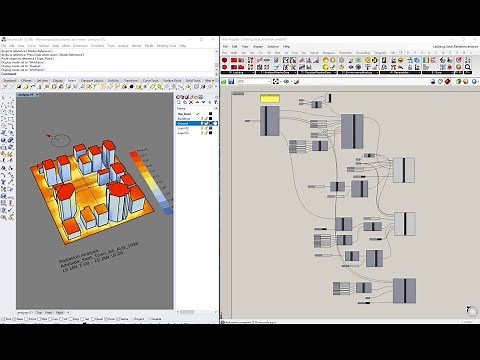The width and height of the screenshot is (480, 360).
Task: Click Zoom Extents icon in Grasshopper canvas toolbar
Action: [x=276, y=81]
